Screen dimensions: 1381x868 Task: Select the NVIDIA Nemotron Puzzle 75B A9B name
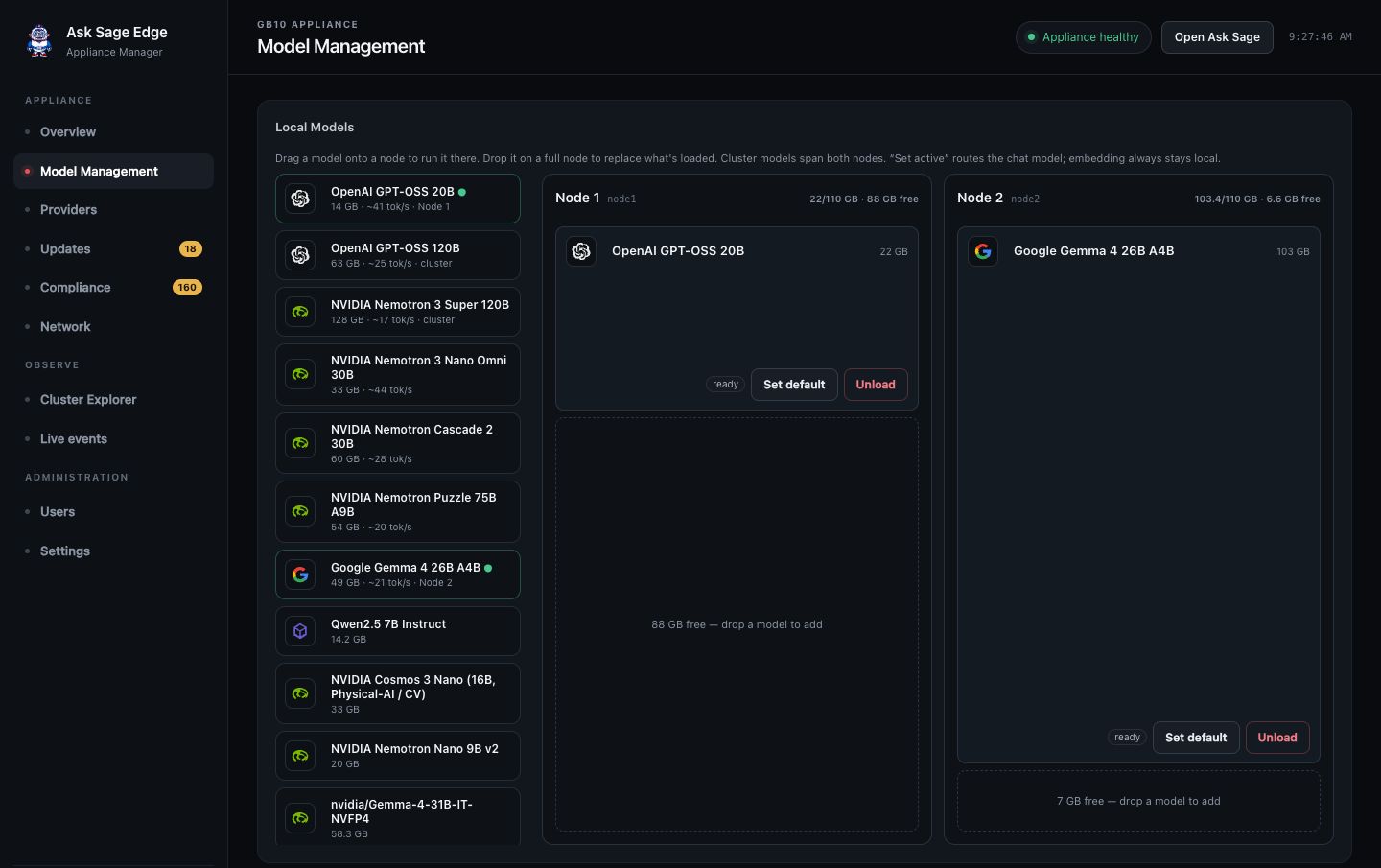(413, 504)
